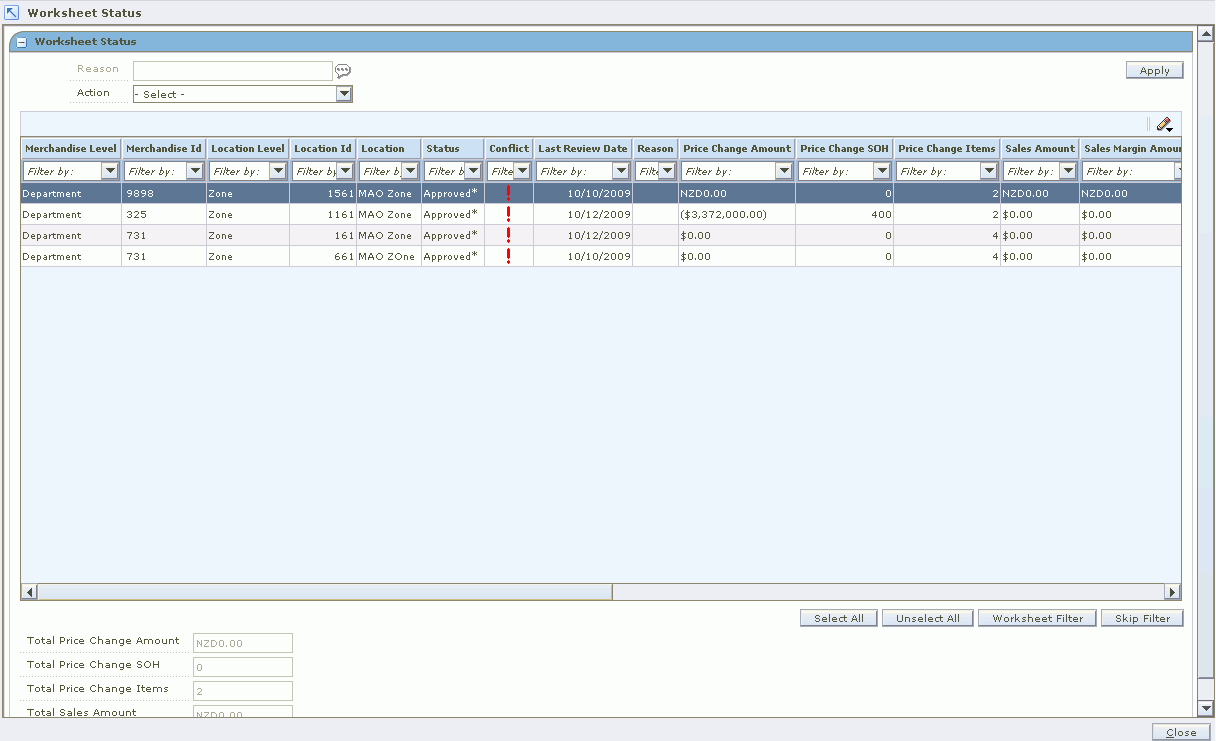This screenshot has width=1216, height=741.
Task: Open the Location column filter dropdown
Action: coord(409,171)
